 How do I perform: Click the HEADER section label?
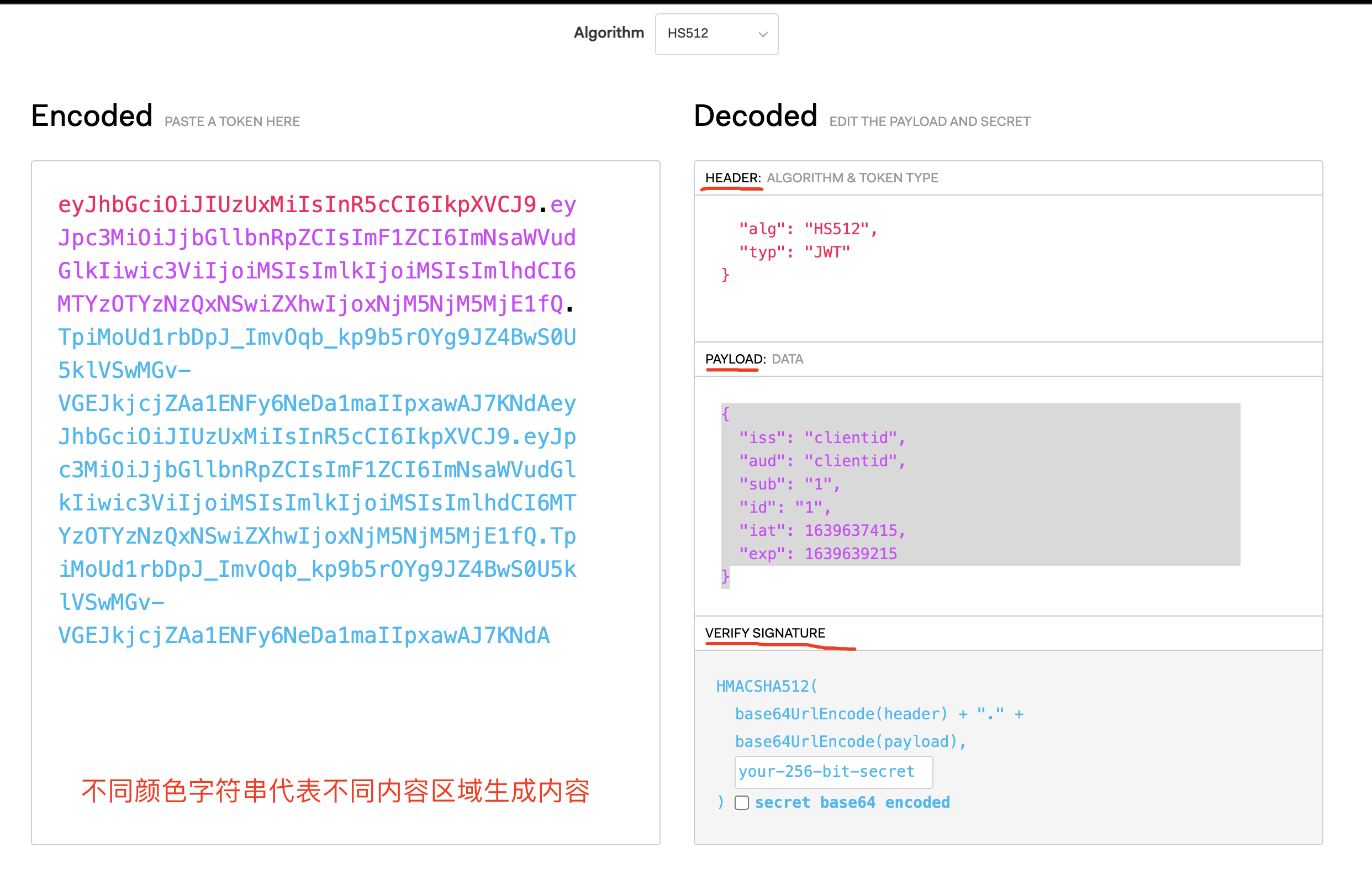[733, 178]
